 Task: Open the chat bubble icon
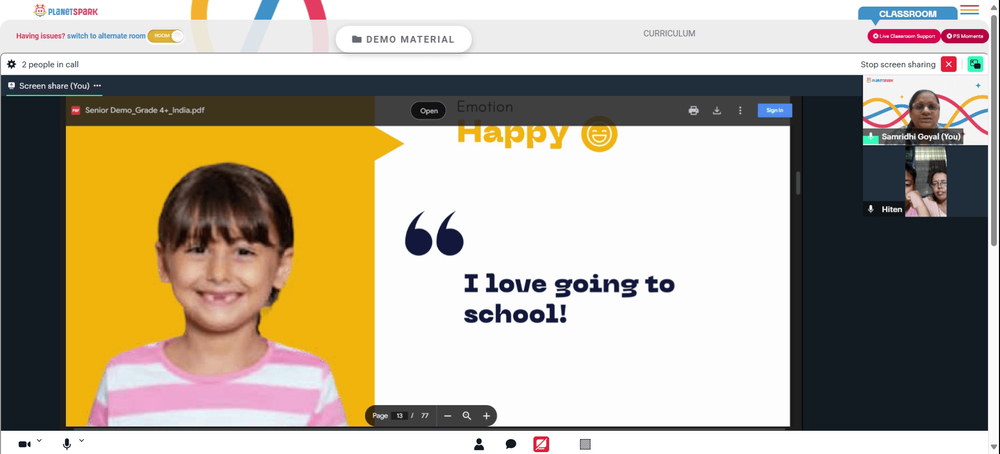pyautogui.click(x=511, y=444)
